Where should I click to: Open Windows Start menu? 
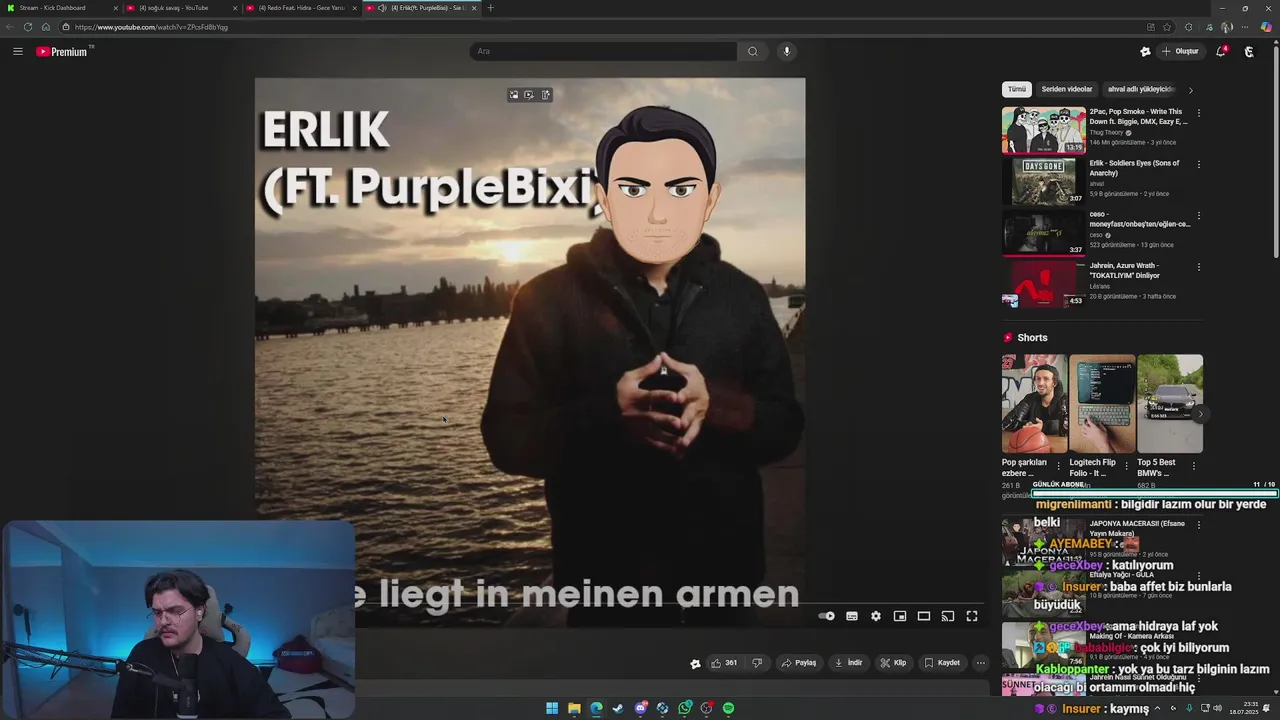552,708
